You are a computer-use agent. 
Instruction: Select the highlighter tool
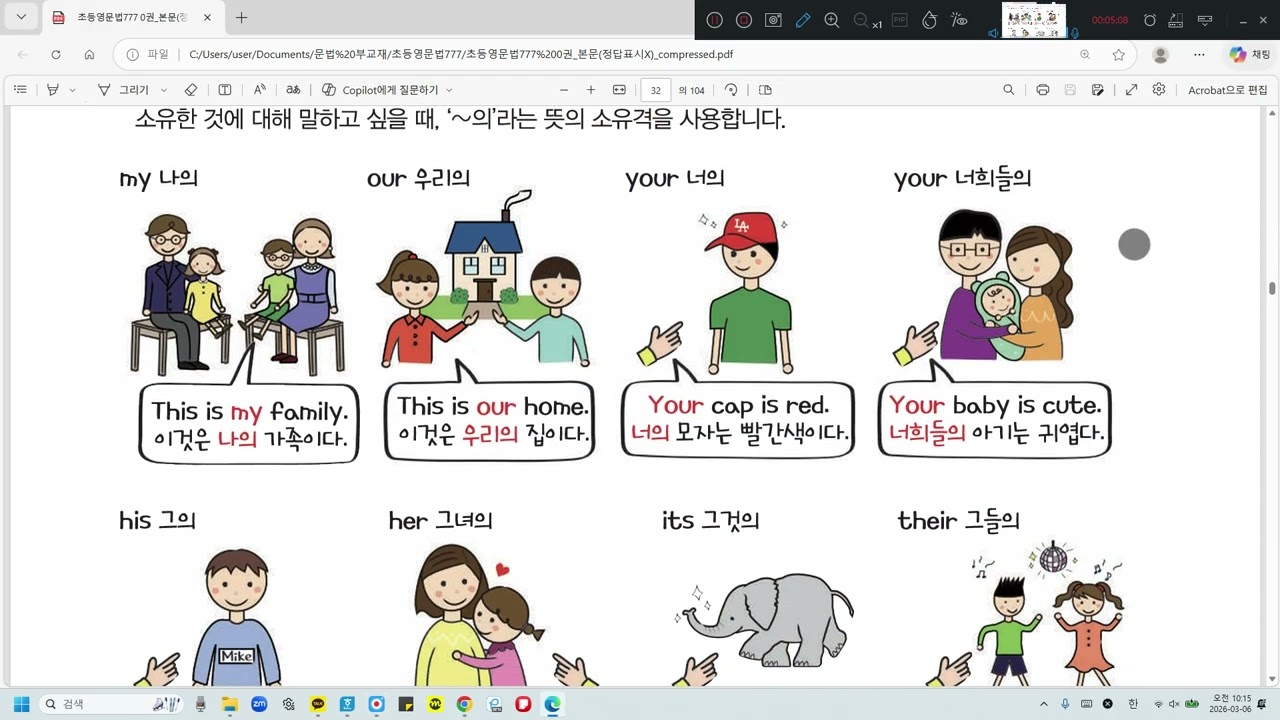54,90
